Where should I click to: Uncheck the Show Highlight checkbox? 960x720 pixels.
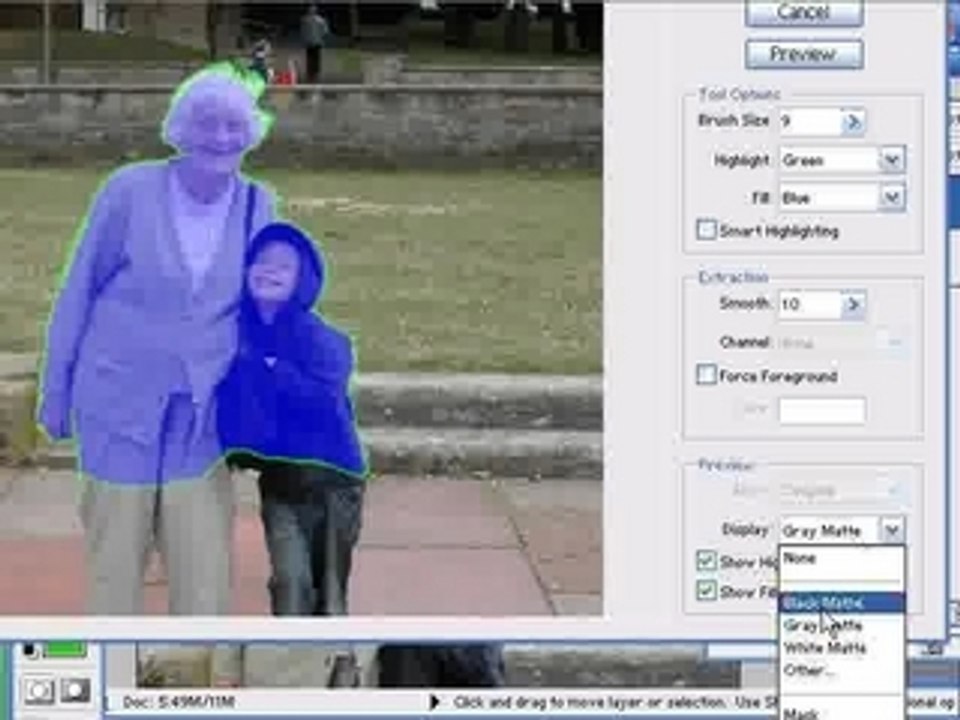pyautogui.click(x=706, y=560)
